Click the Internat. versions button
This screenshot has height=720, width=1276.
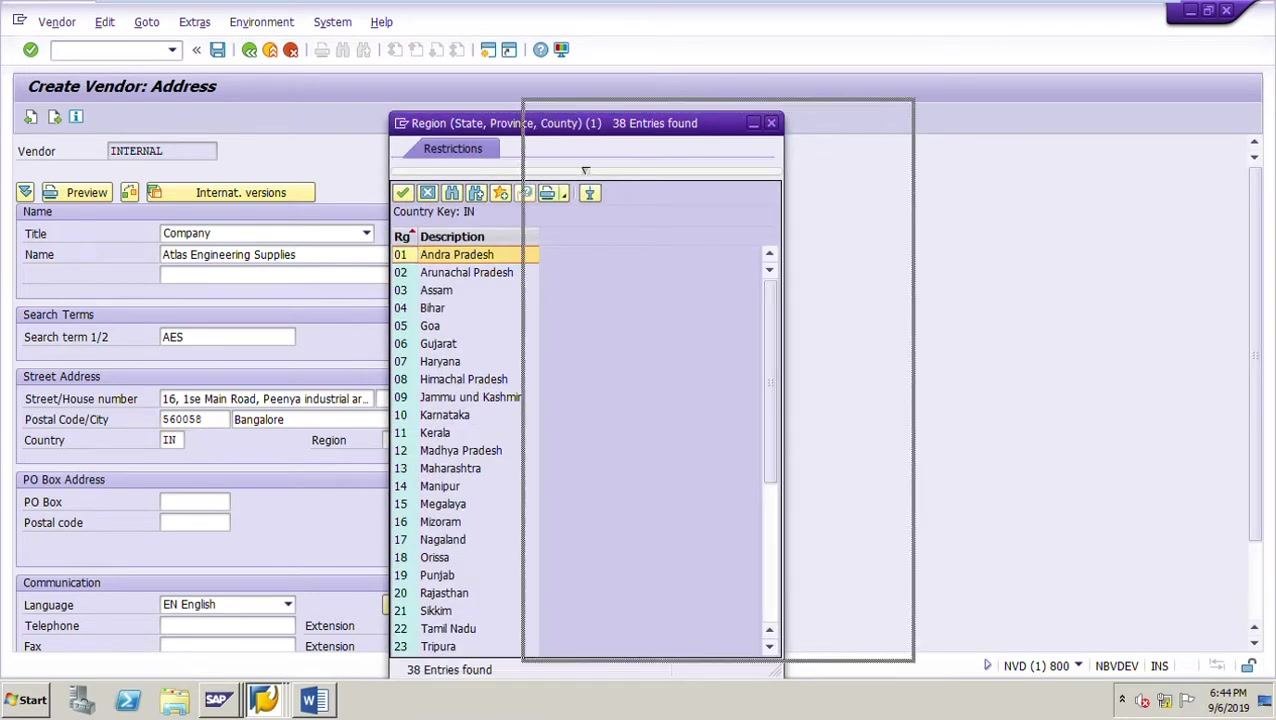coord(231,192)
